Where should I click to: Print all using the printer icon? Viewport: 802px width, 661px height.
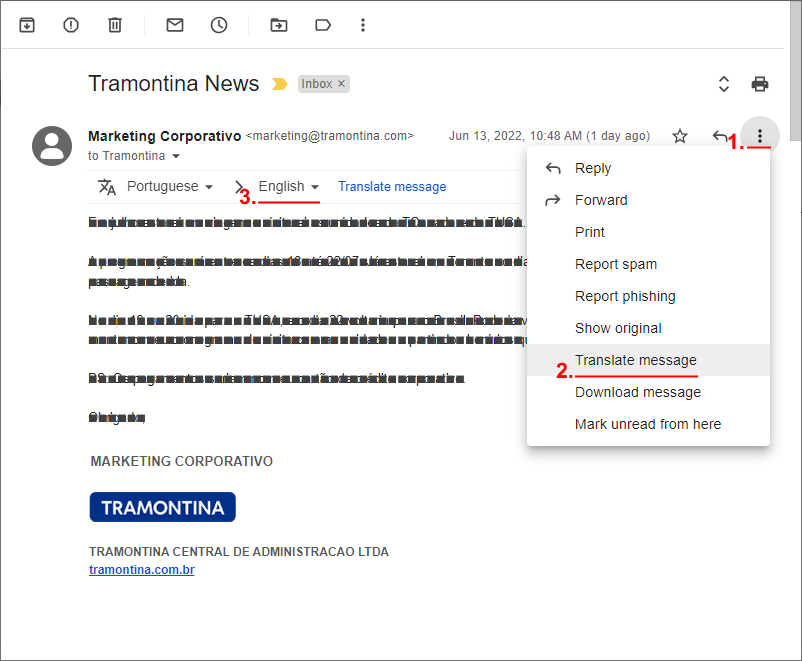(x=760, y=84)
